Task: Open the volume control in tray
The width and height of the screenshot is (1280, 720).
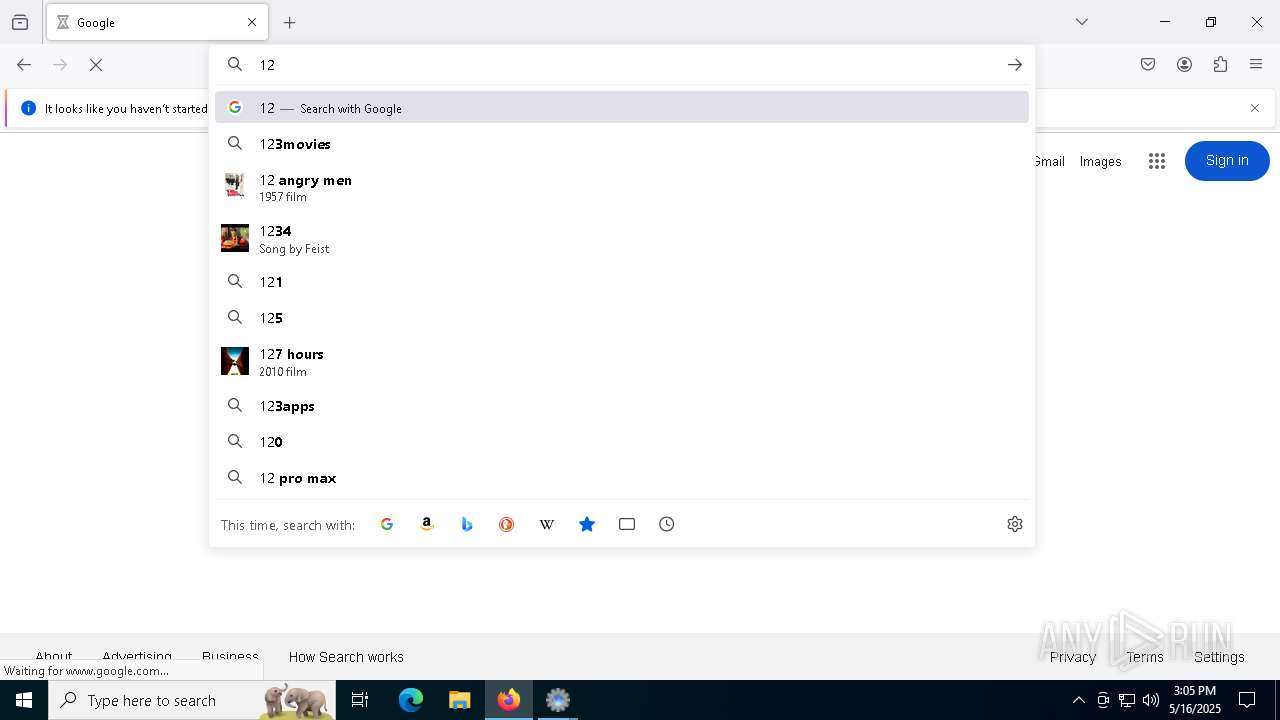Action: click(1151, 700)
